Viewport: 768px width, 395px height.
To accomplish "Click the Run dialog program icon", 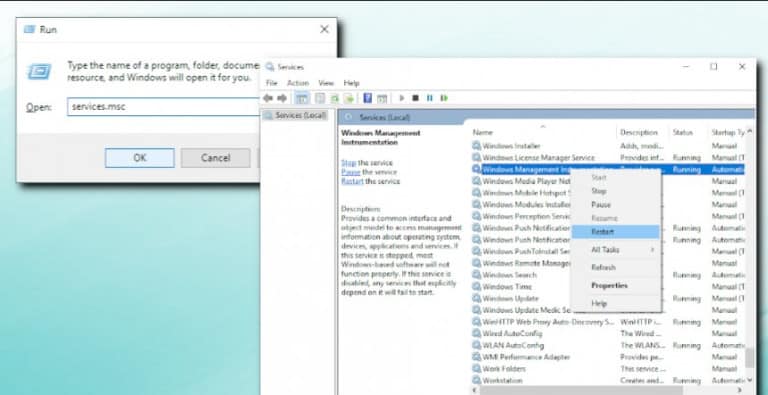I will pos(39,72).
